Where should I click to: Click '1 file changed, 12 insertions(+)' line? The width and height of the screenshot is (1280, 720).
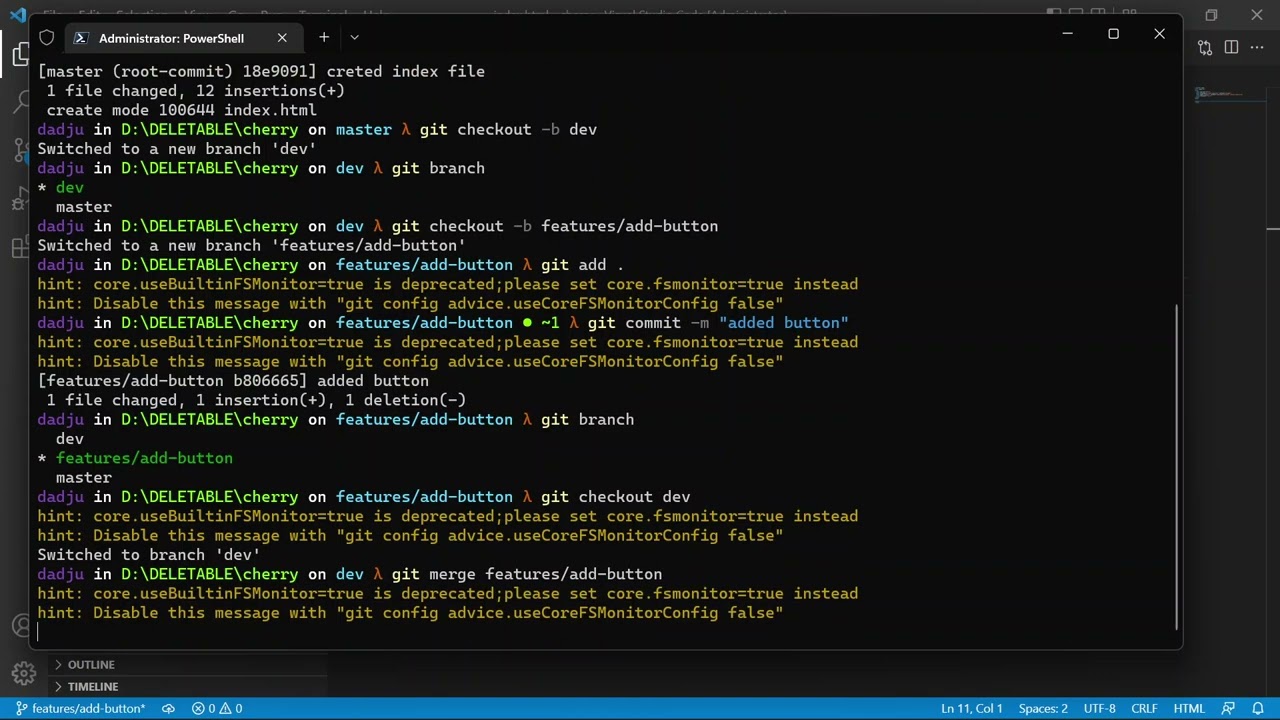coord(195,91)
